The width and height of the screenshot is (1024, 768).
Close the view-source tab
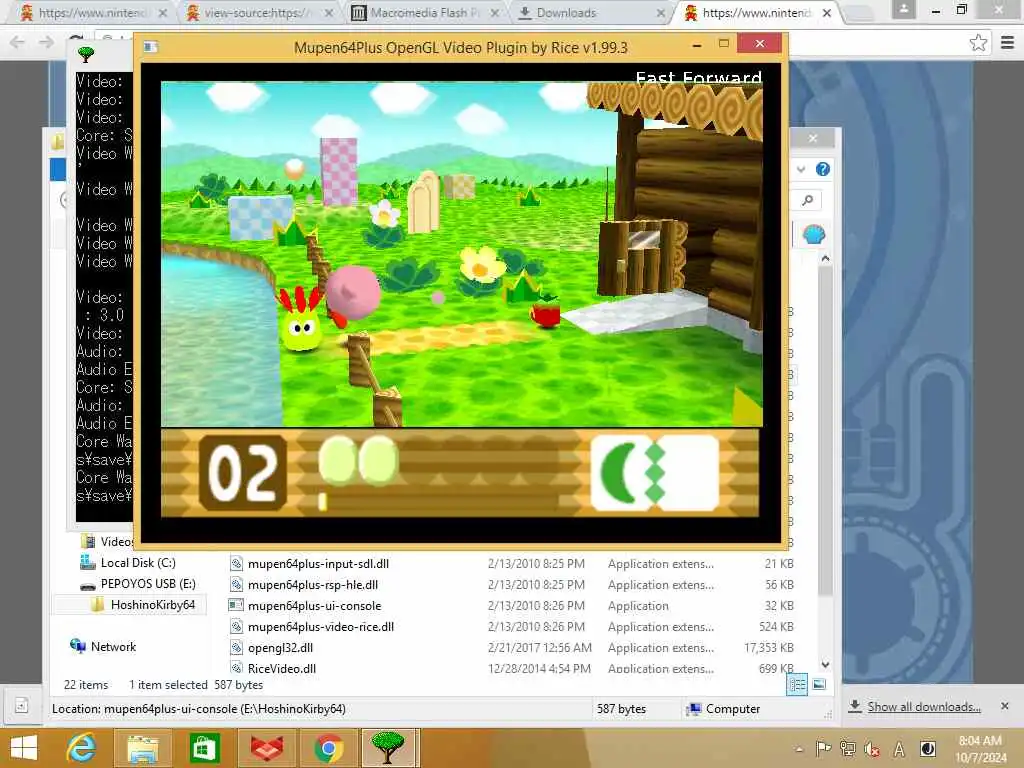pyautogui.click(x=329, y=12)
